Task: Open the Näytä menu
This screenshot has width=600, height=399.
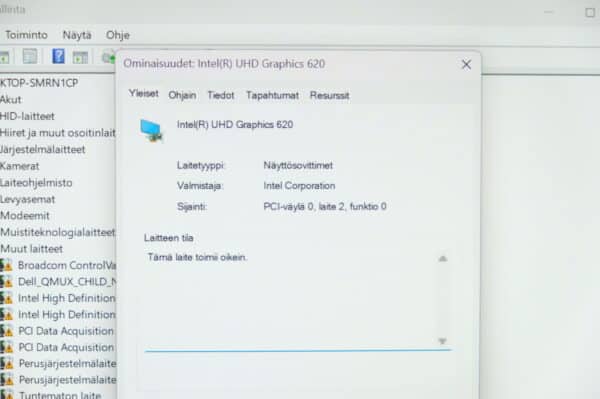Action: tap(77, 35)
